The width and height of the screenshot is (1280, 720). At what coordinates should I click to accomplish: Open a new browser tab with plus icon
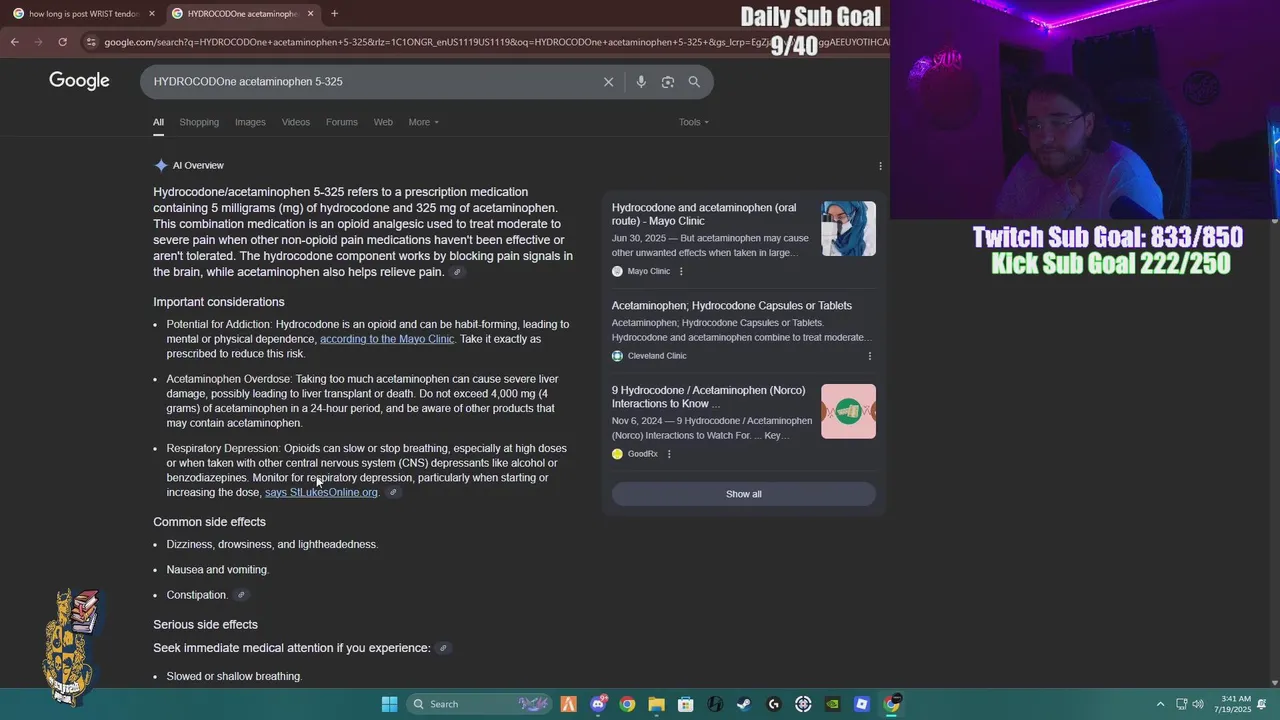click(334, 14)
